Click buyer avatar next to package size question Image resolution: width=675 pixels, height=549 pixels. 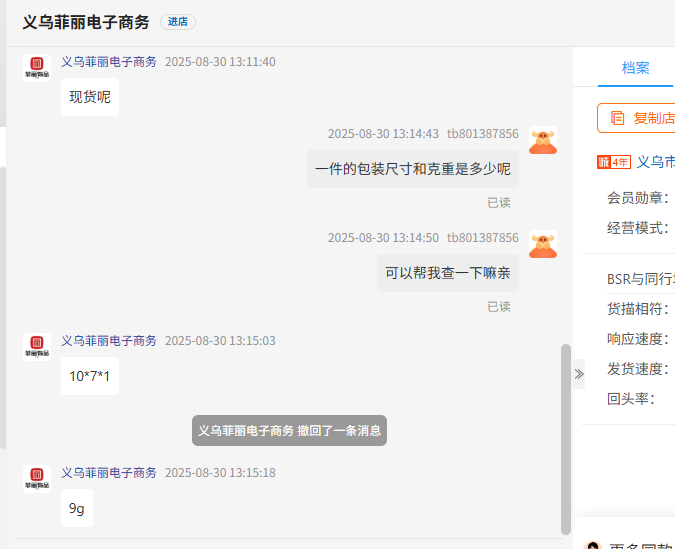pyautogui.click(x=543, y=140)
